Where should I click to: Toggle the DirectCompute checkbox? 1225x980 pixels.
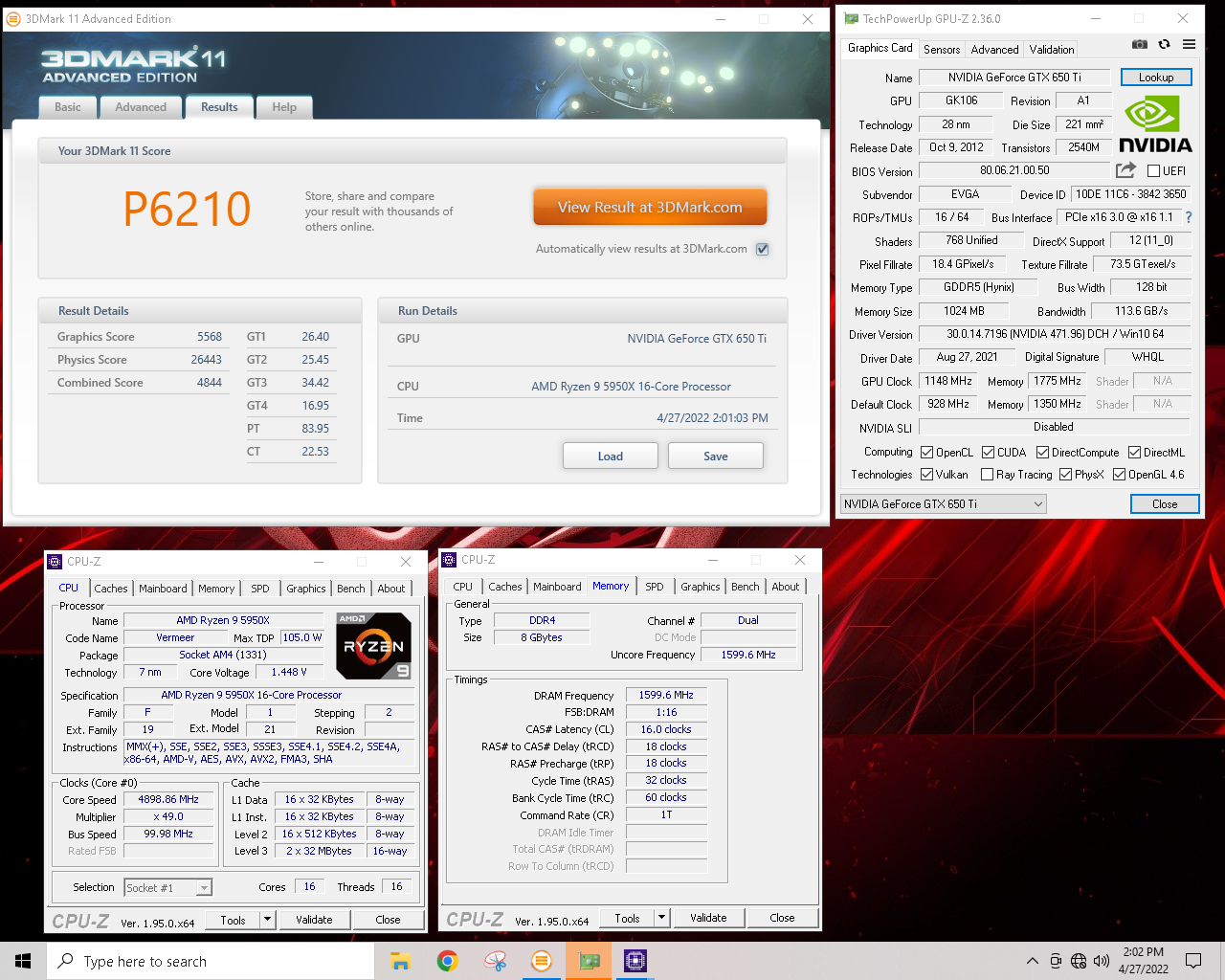[1042, 453]
